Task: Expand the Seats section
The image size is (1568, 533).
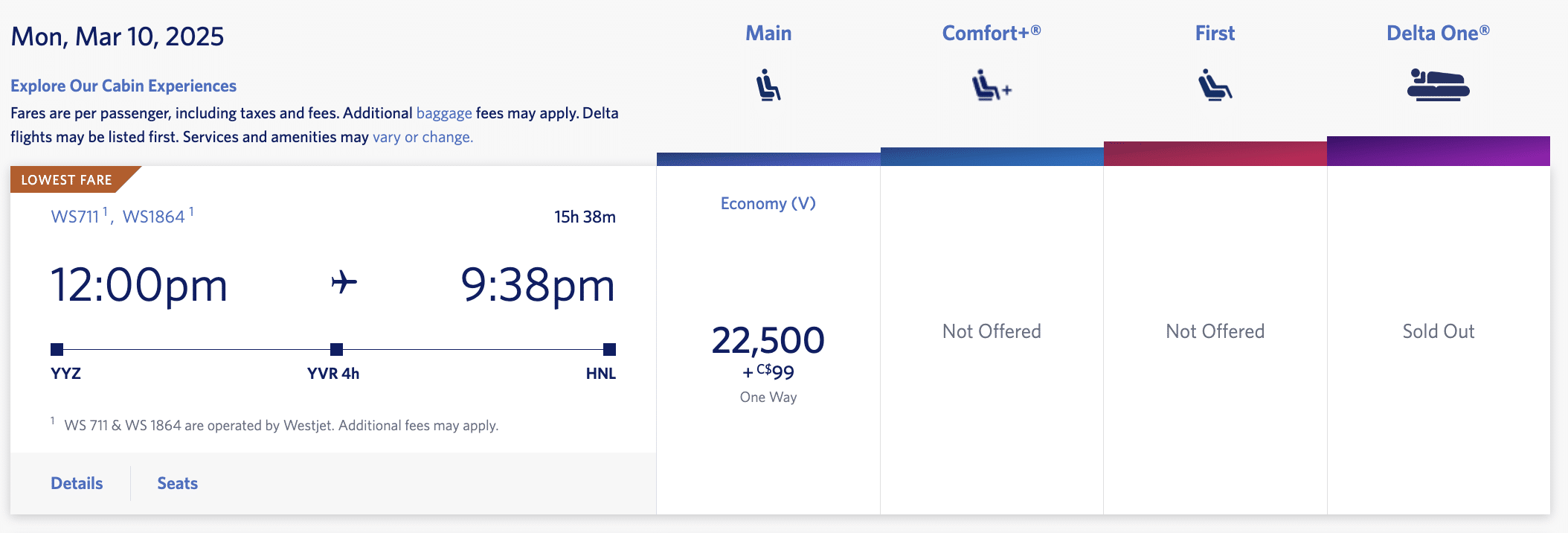Action: 177,483
